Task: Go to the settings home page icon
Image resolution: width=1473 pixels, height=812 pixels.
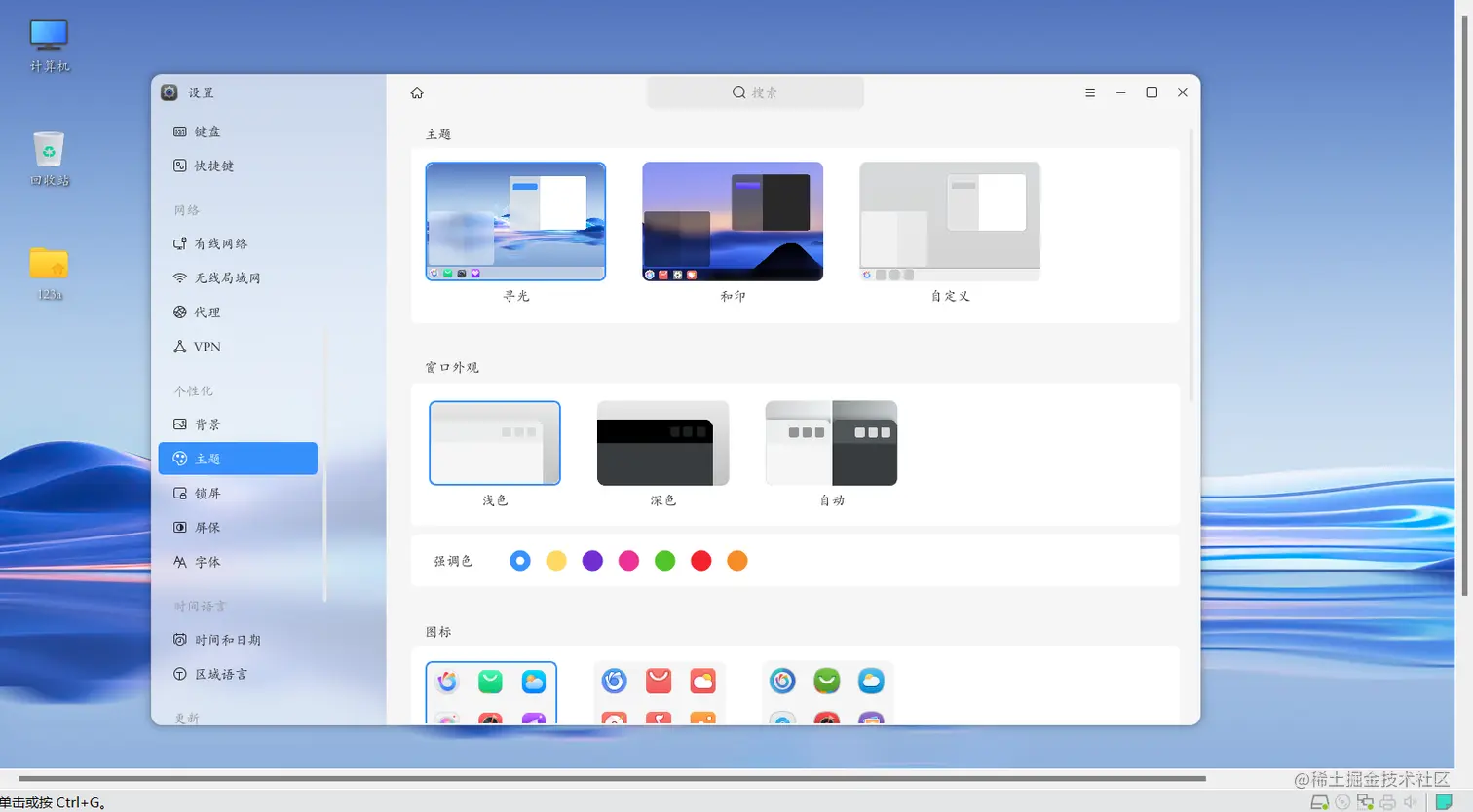Action: point(417,92)
